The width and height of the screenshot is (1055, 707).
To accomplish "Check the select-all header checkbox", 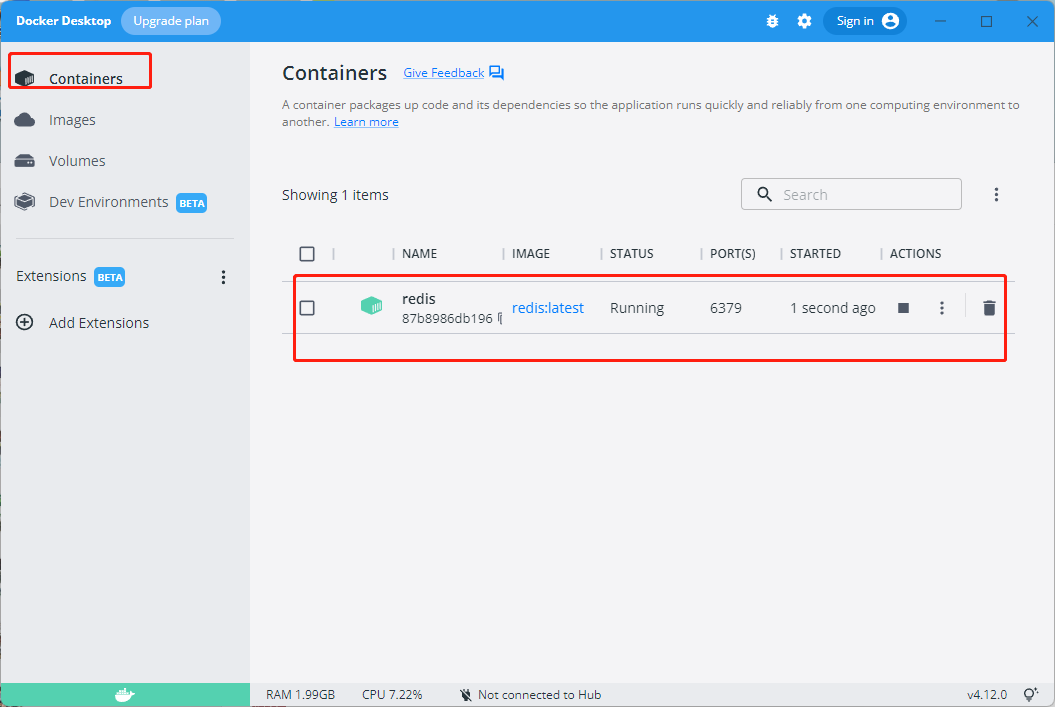I will (307, 254).
